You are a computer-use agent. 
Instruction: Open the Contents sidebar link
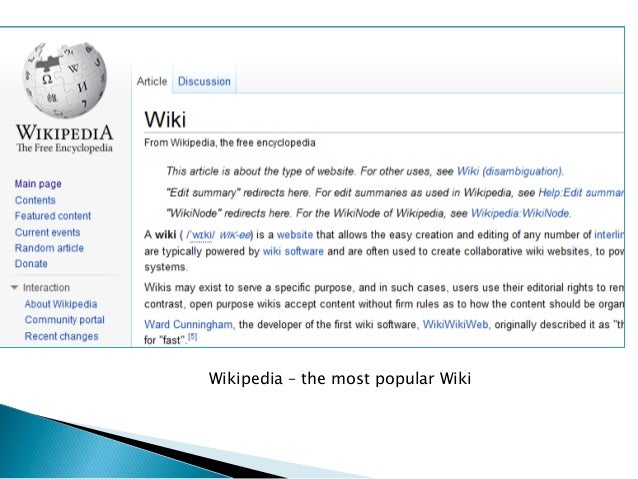point(35,200)
